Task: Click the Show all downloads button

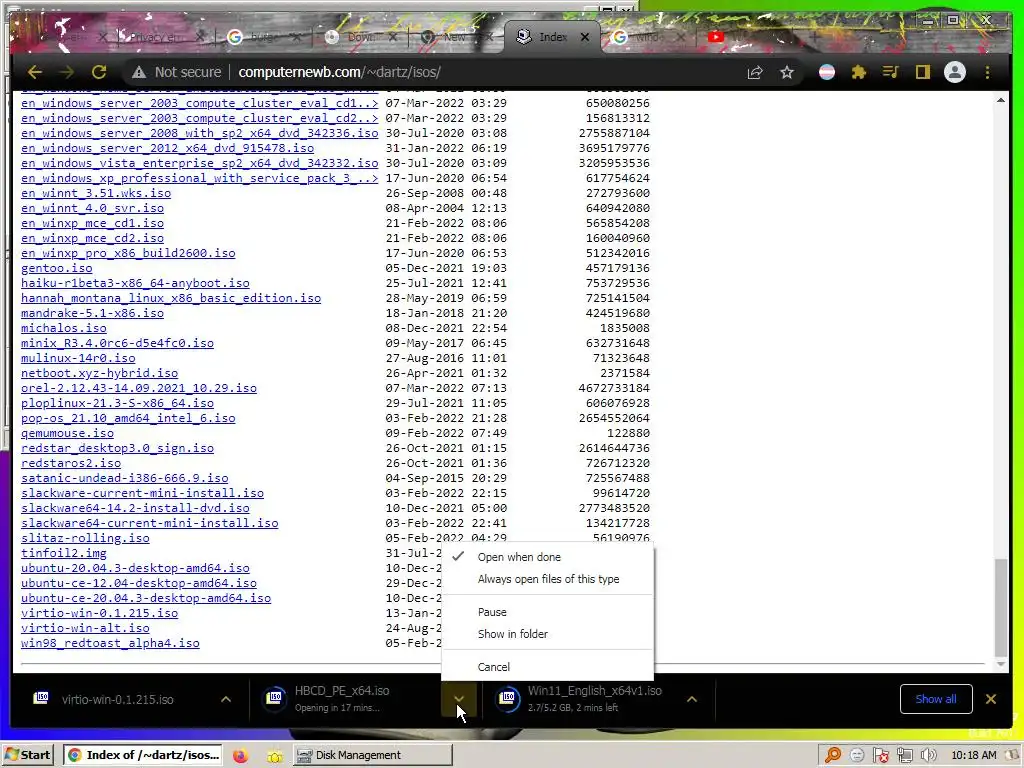Action: [x=936, y=699]
